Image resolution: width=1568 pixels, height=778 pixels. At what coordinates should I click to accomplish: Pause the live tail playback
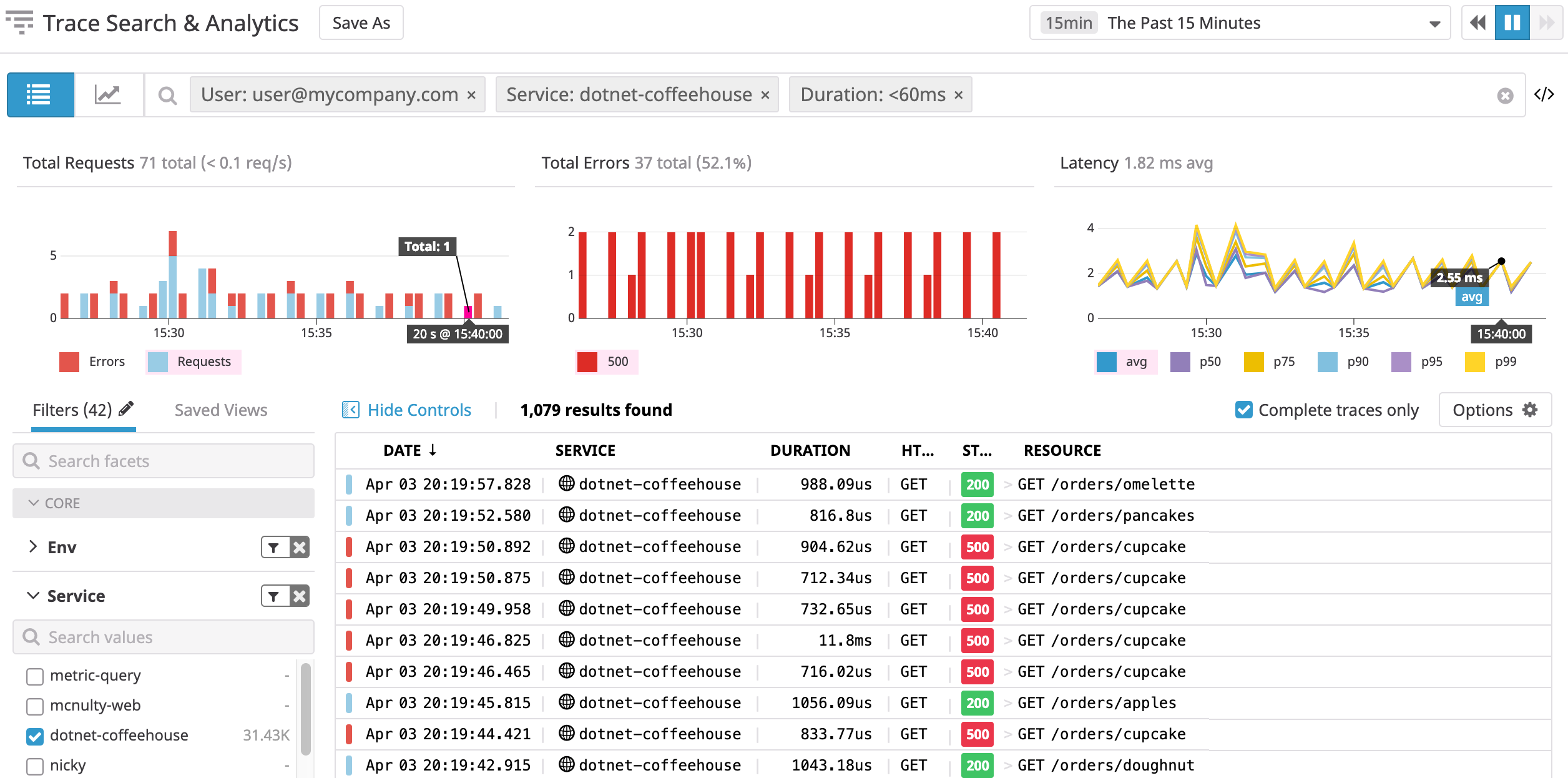(x=1511, y=22)
